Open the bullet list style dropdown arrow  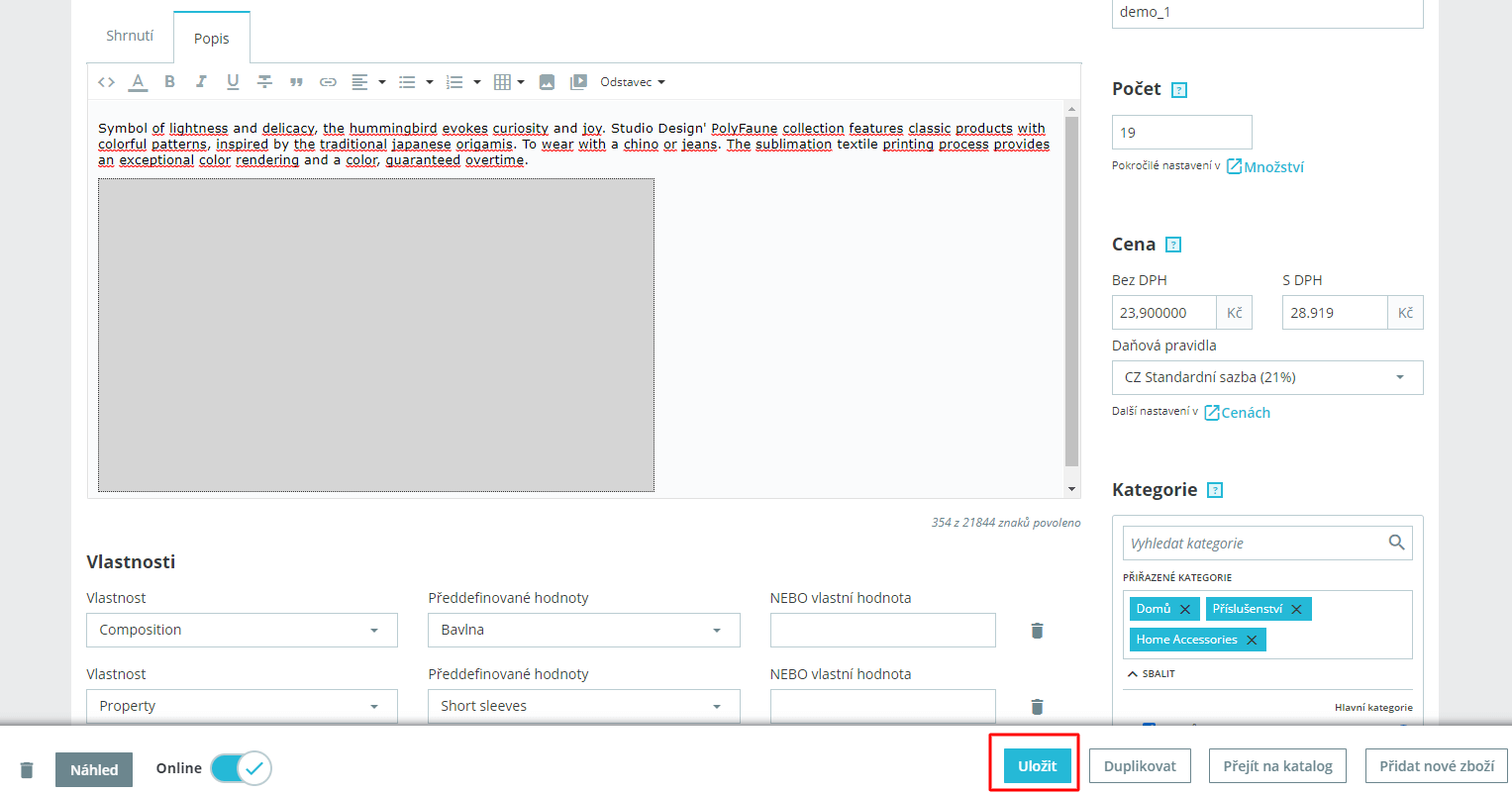(x=430, y=82)
